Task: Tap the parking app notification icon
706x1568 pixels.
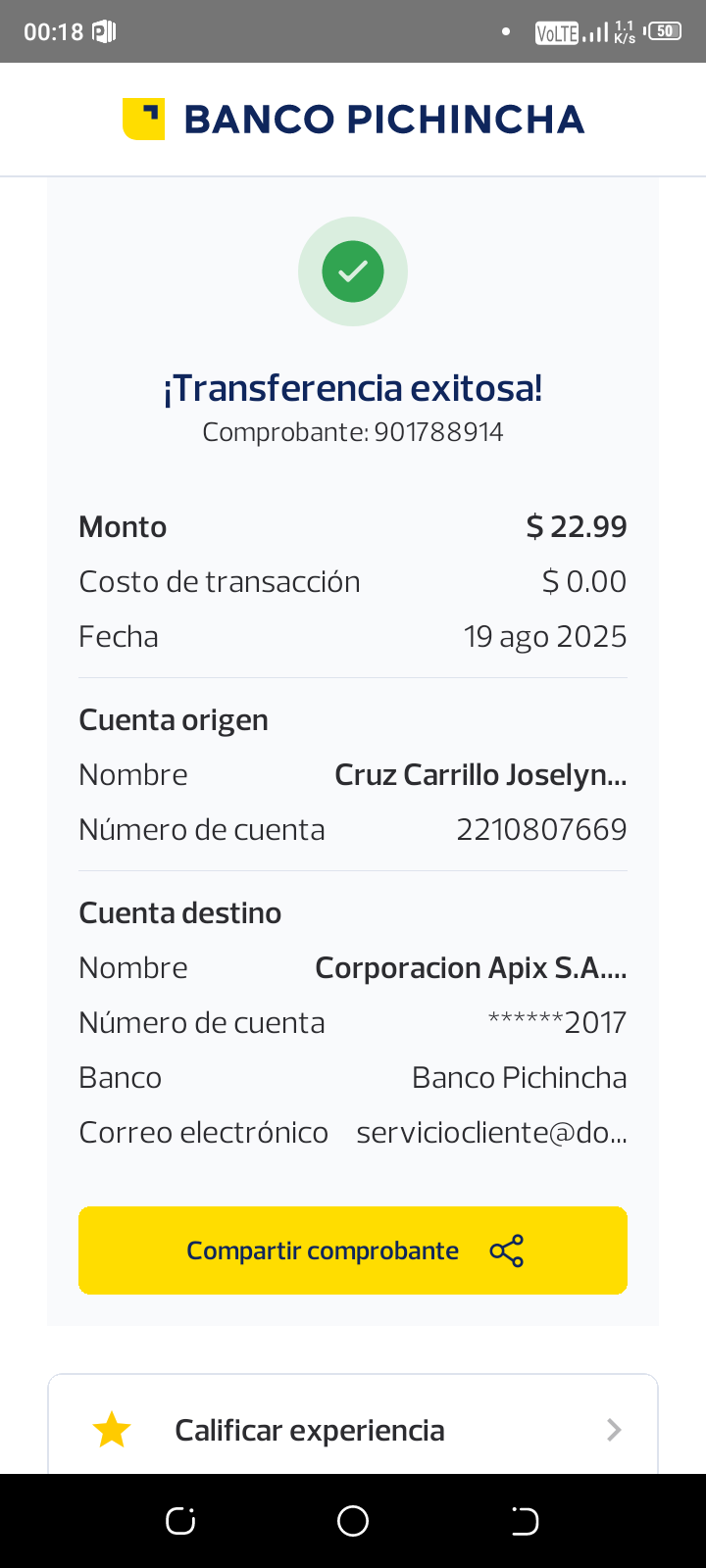Action: pyautogui.click(x=104, y=31)
